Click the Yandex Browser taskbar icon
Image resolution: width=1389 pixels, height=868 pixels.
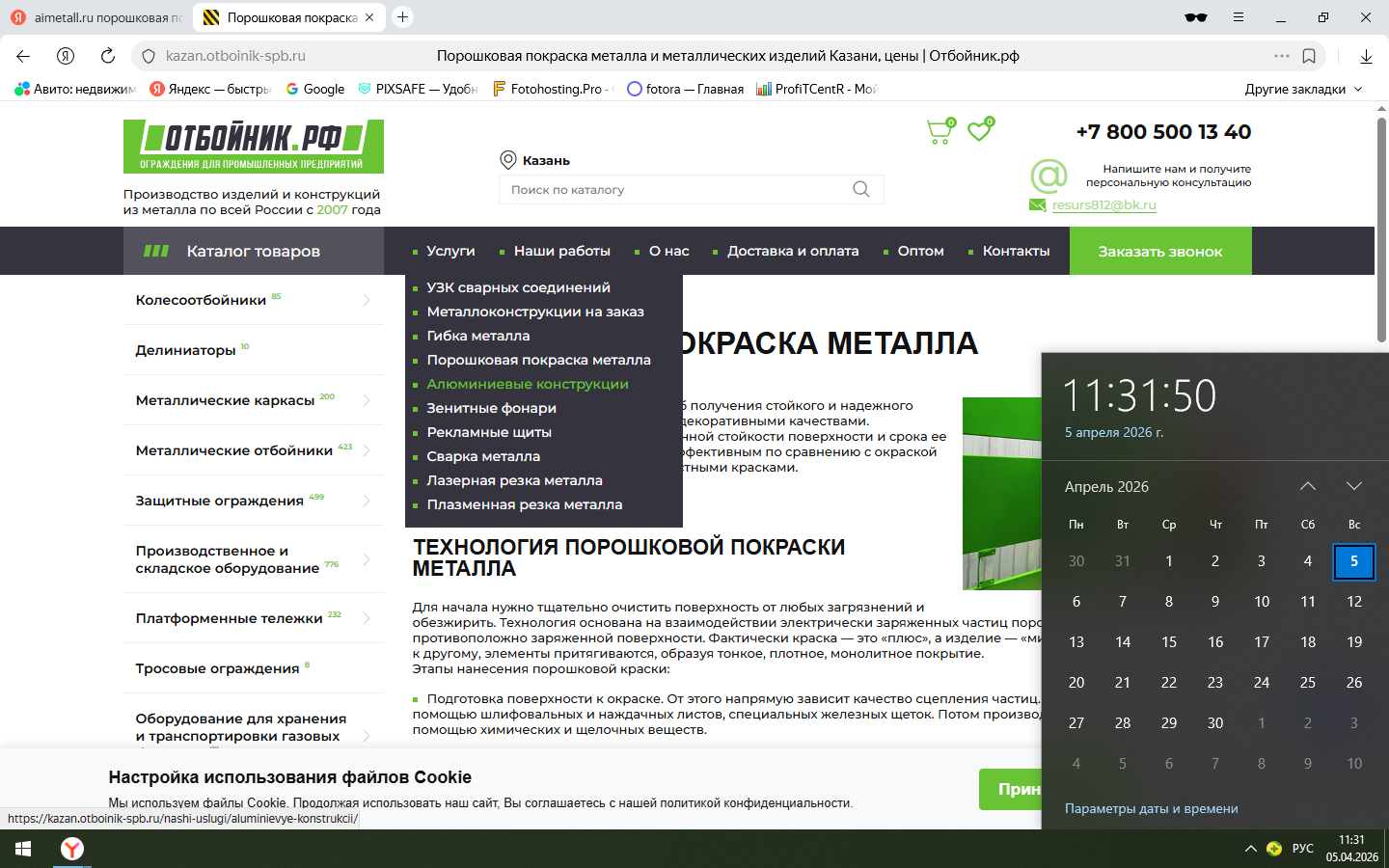tap(72, 849)
